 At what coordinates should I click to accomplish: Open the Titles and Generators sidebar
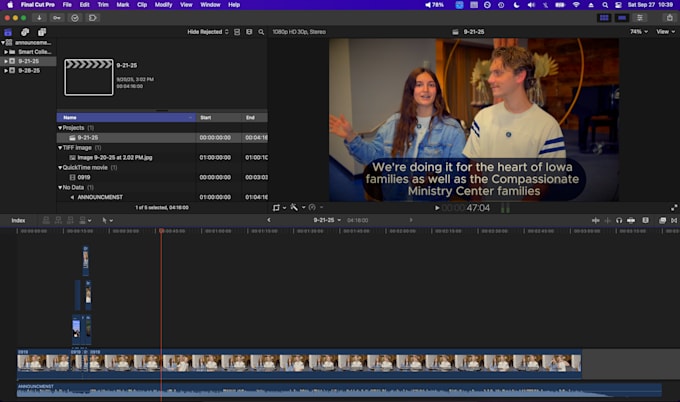click(42, 32)
